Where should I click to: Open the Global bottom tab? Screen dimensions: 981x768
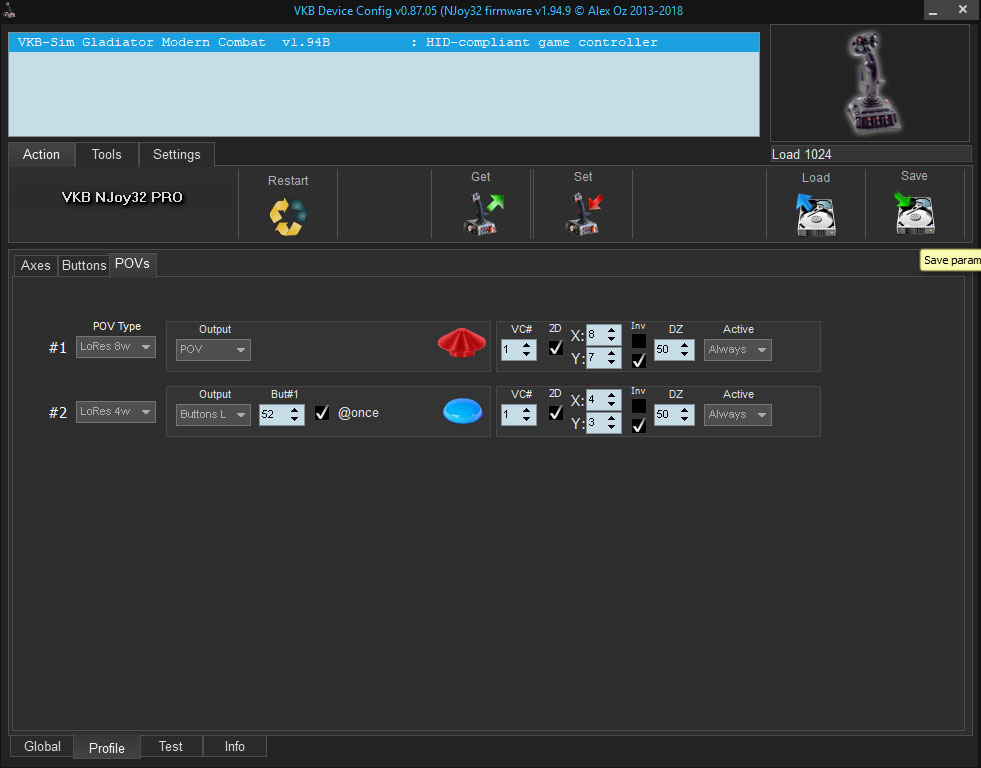42,746
